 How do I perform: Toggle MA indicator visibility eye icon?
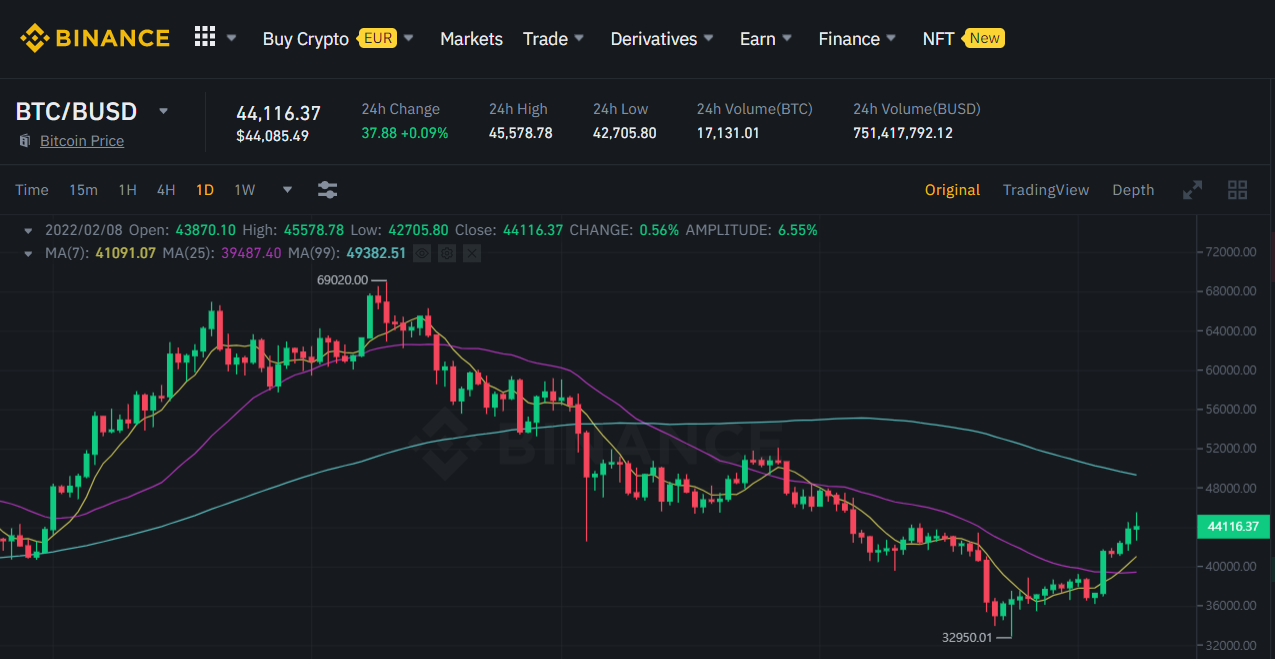click(x=422, y=254)
